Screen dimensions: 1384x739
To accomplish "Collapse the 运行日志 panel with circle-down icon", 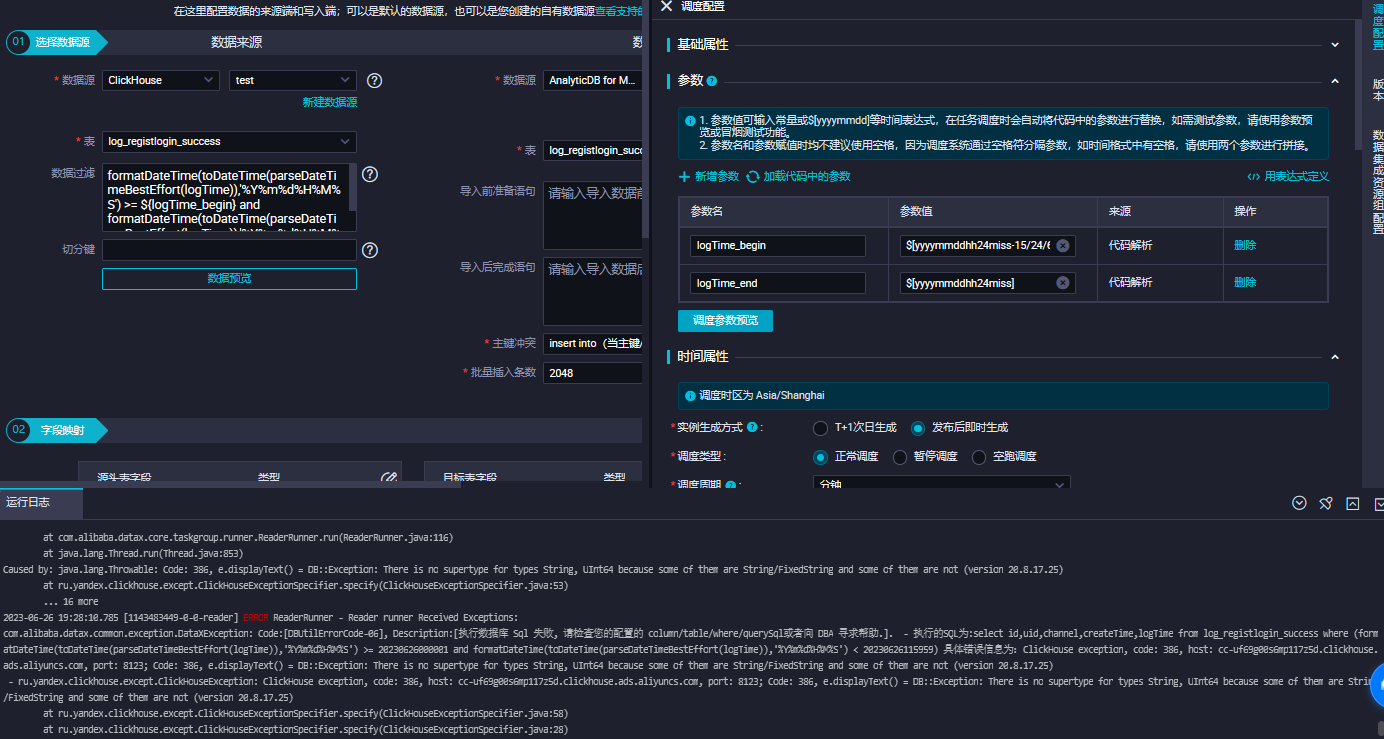I will [x=1299, y=503].
